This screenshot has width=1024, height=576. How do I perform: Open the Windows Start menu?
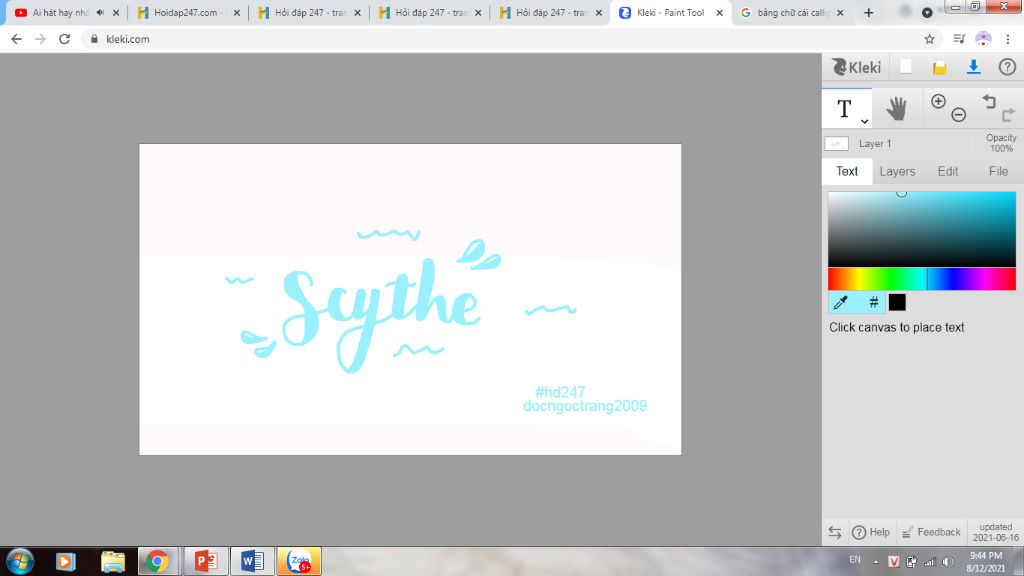[x=20, y=561]
